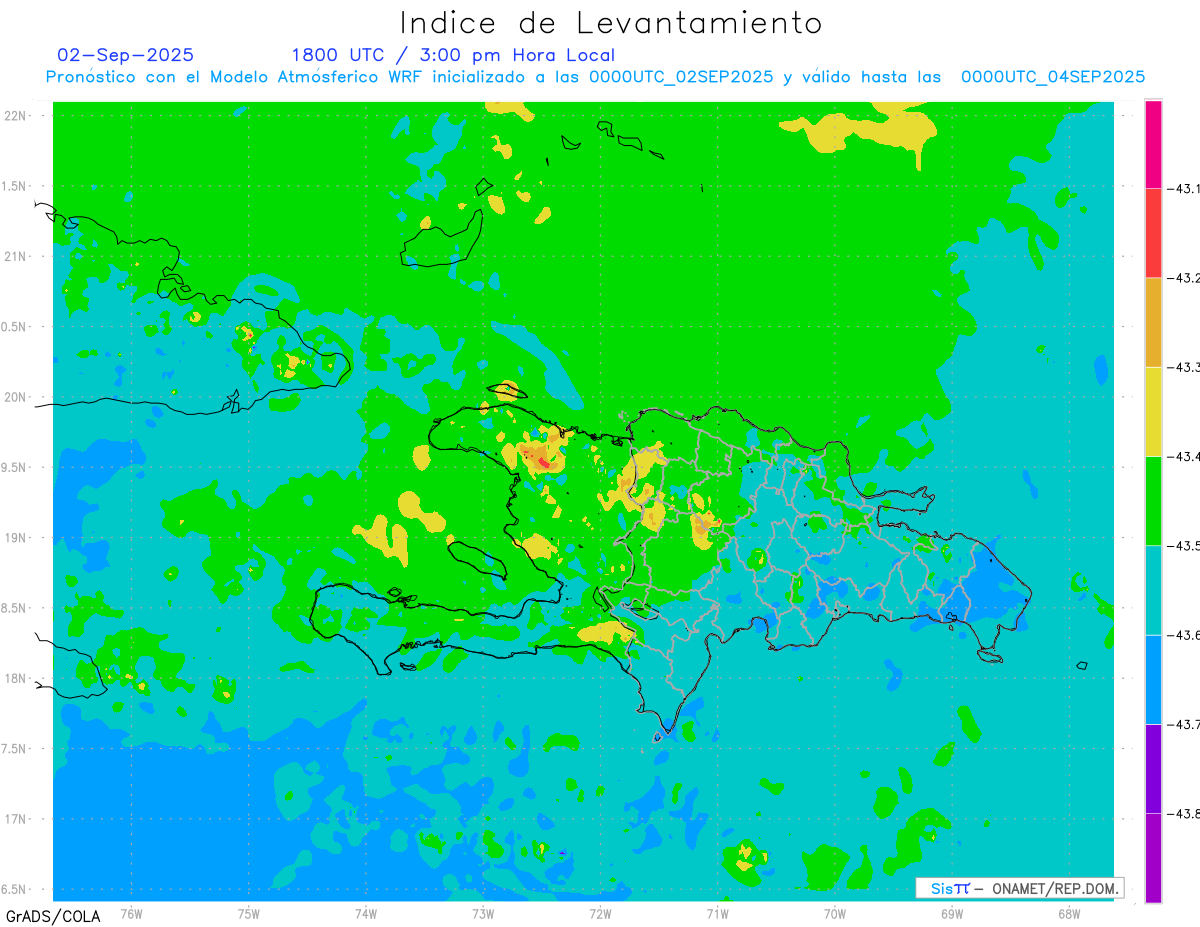
Task: Click the '21N' latitude label
Action: (16, 256)
